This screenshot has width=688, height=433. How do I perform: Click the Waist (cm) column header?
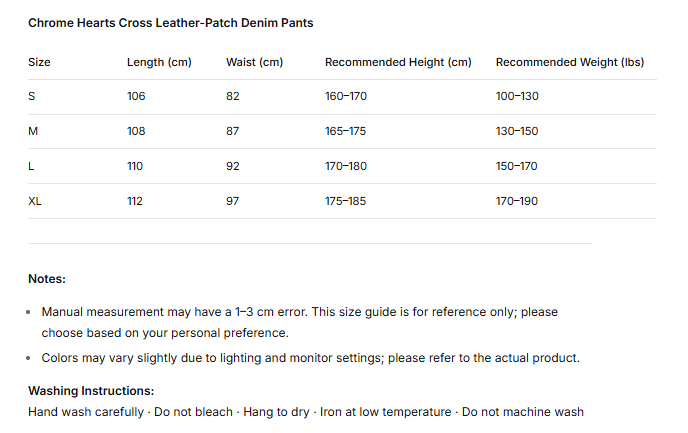254,62
